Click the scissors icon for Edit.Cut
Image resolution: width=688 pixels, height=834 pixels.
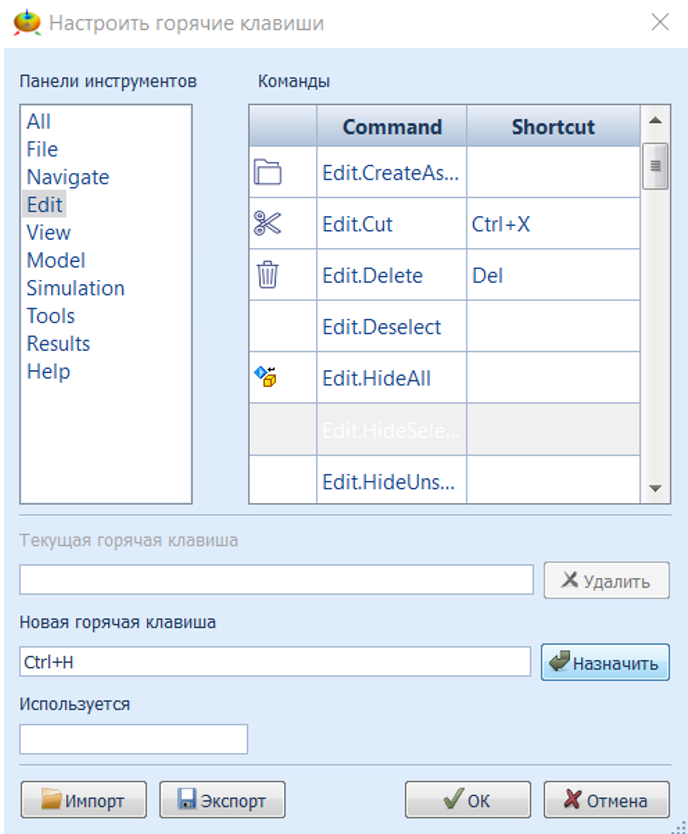[267, 224]
